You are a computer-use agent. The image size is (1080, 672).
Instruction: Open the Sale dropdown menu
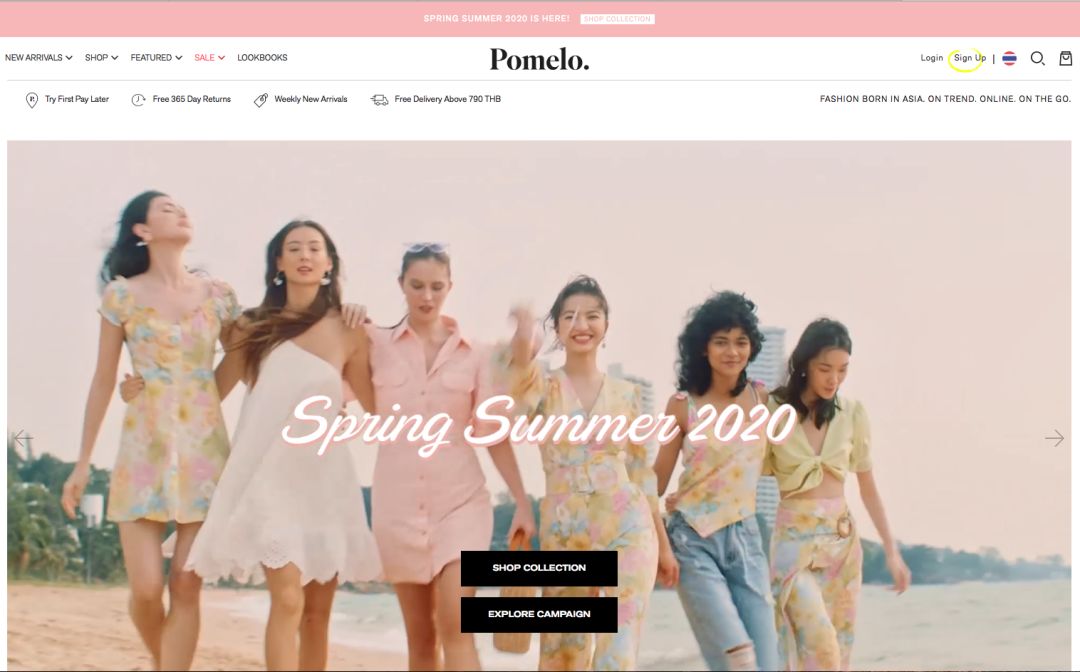[x=209, y=58]
